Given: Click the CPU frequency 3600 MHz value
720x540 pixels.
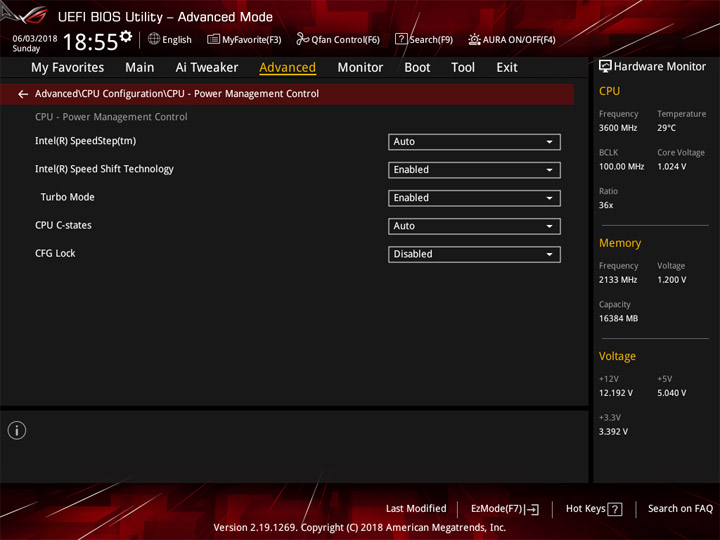Looking at the screenshot, I should 618,128.
